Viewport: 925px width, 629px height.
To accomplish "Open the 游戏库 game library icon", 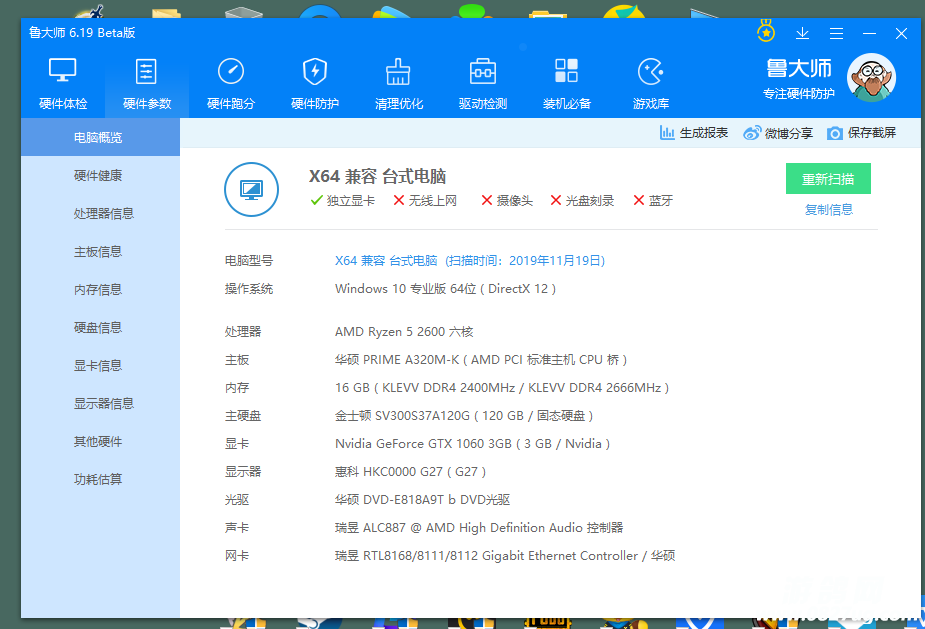I will pyautogui.click(x=650, y=72).
